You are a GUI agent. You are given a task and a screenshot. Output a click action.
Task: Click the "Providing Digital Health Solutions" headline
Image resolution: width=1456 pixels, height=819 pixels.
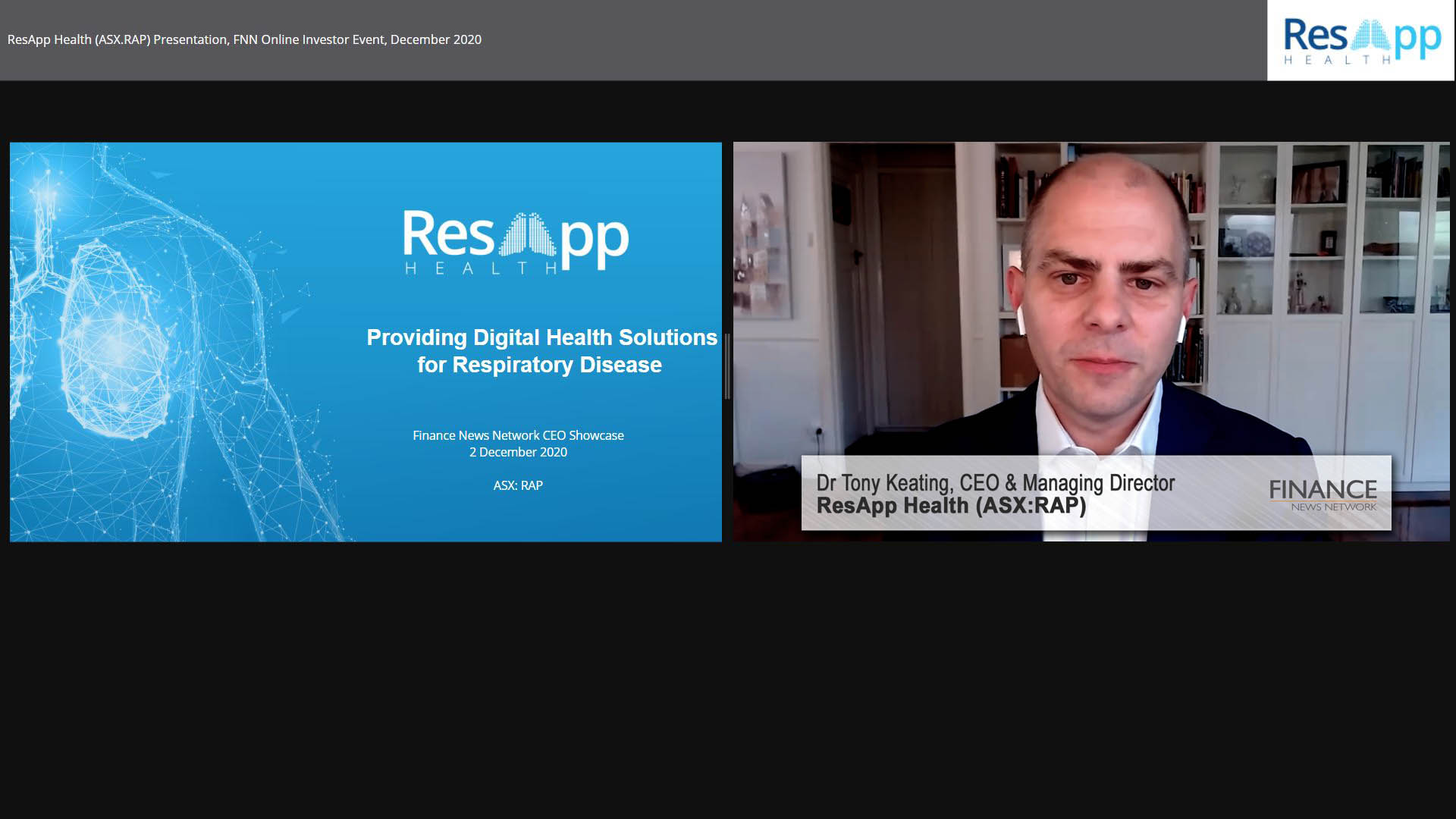coord(541,337)
